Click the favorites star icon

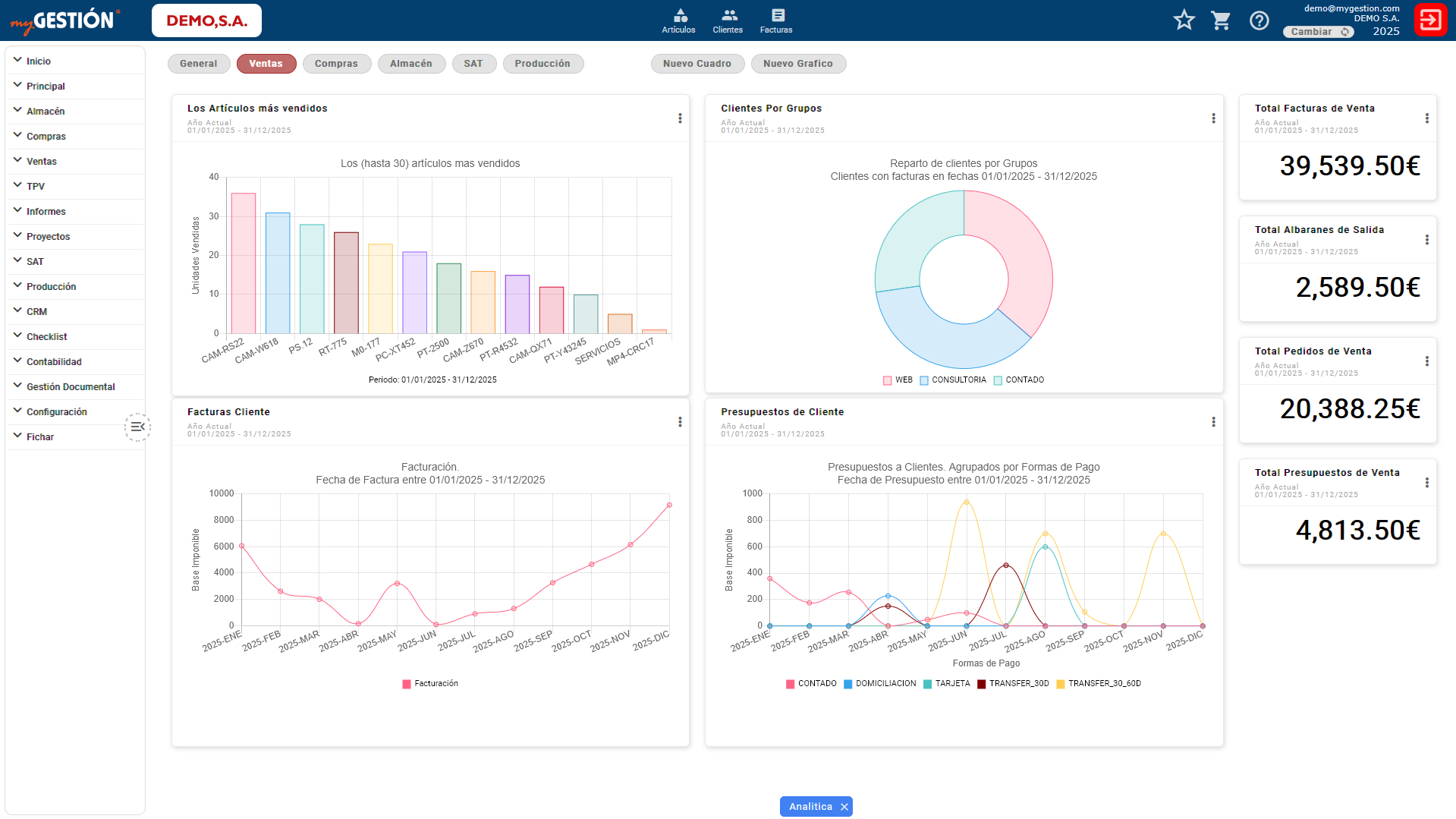click(1184, 20)
